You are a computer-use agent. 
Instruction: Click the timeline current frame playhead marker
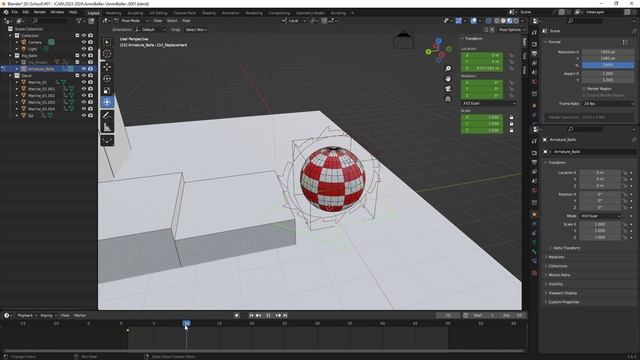[x=186, y=323]
